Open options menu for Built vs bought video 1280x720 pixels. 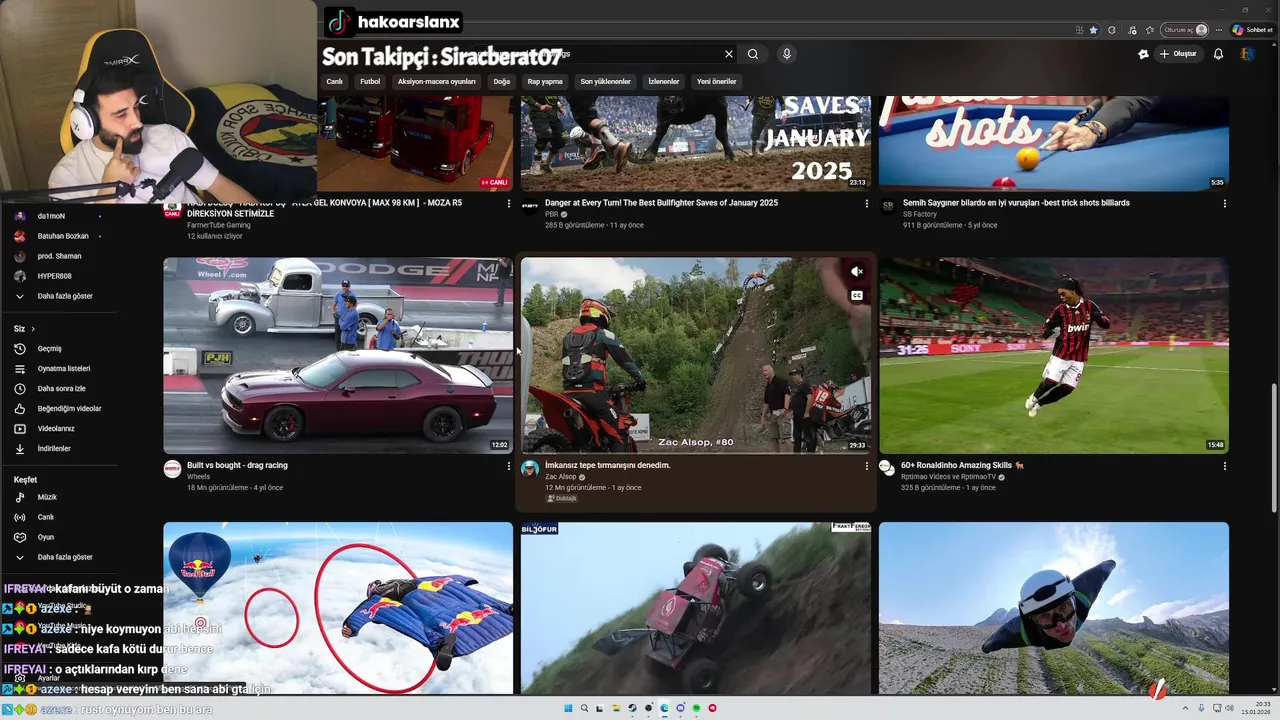click(x=509, y=466)
